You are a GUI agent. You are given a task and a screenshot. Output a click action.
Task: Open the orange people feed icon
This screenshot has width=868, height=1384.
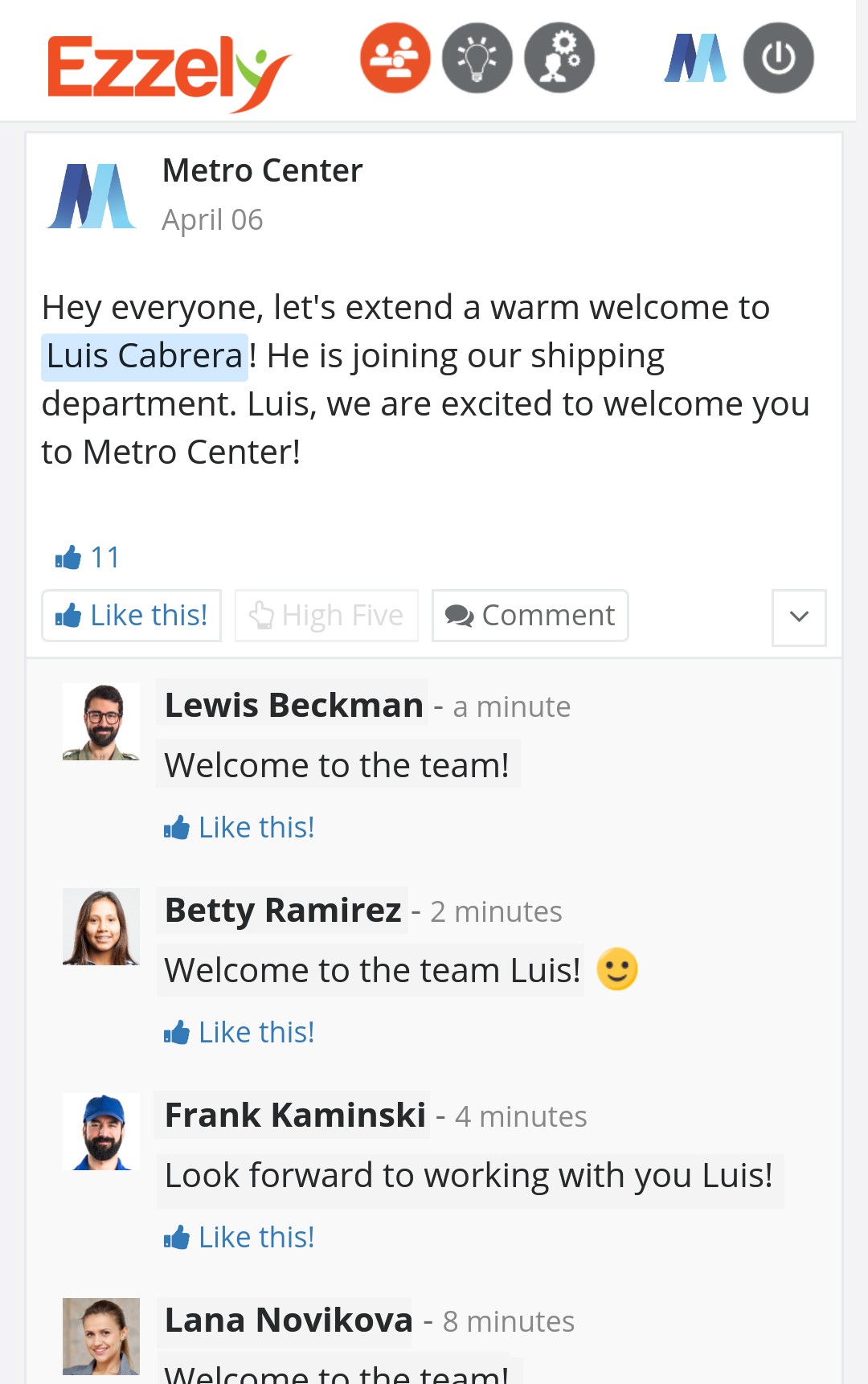point(395,58)
